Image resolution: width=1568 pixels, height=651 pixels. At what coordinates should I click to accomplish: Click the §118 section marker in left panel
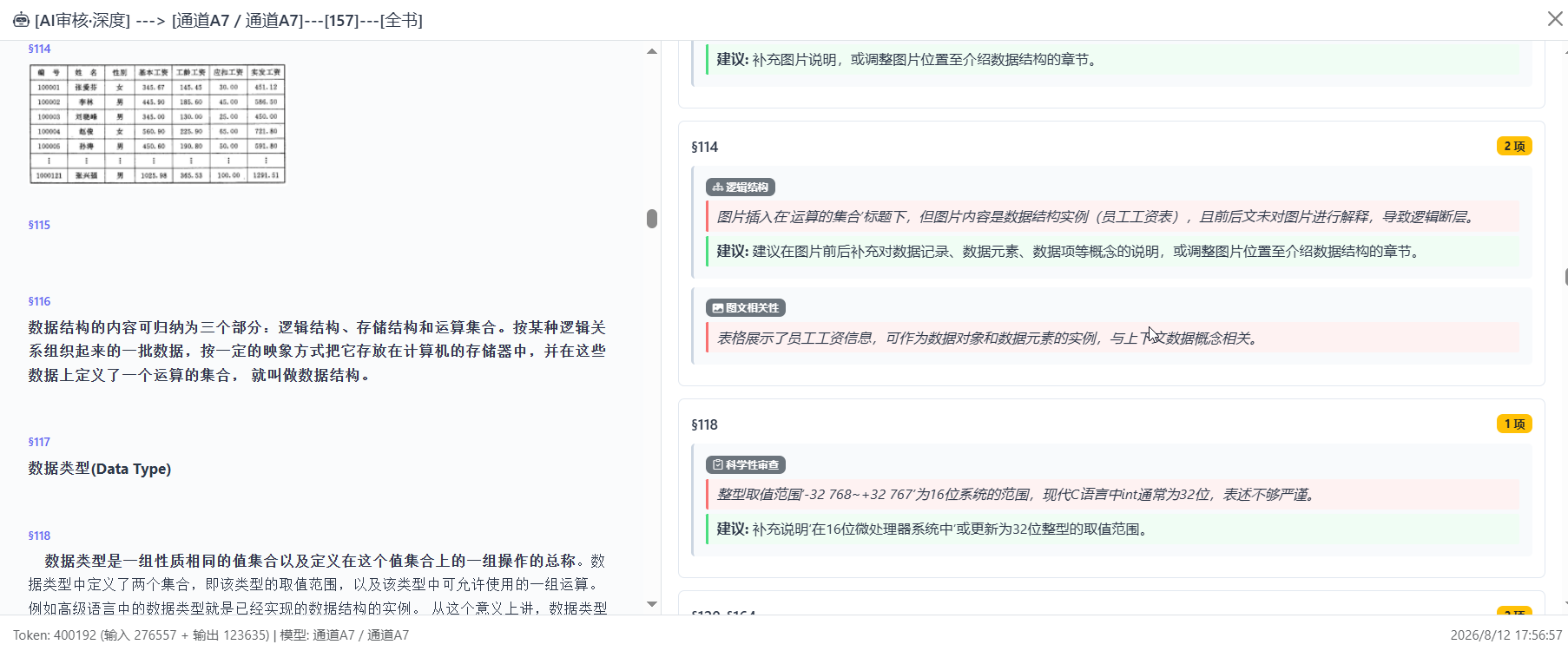tap(39, 536)
